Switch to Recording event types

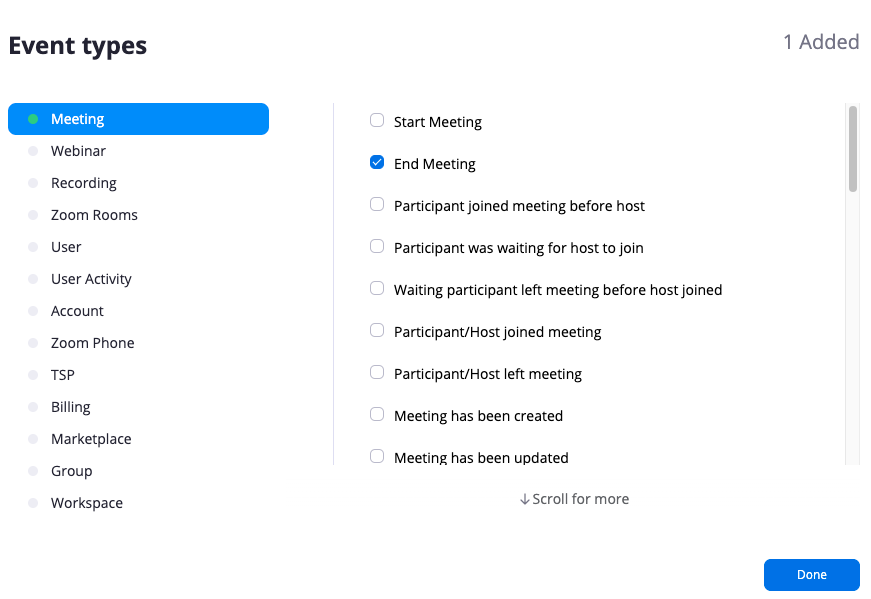[x=84, y=183]
